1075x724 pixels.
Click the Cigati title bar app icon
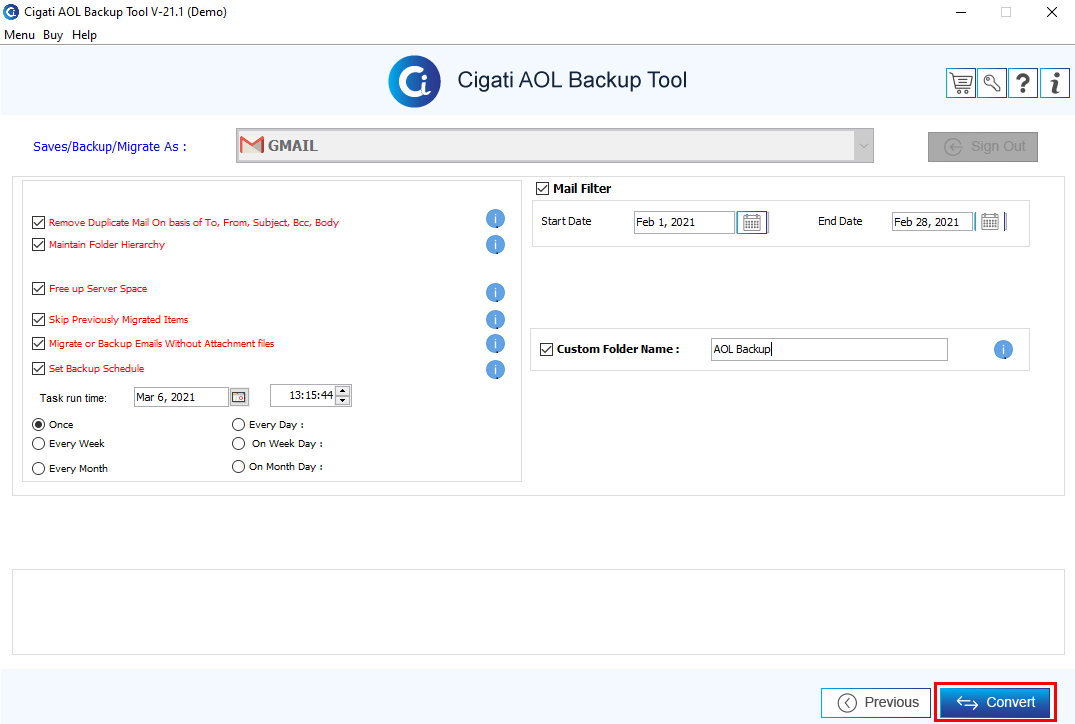[x=11, y=12]
